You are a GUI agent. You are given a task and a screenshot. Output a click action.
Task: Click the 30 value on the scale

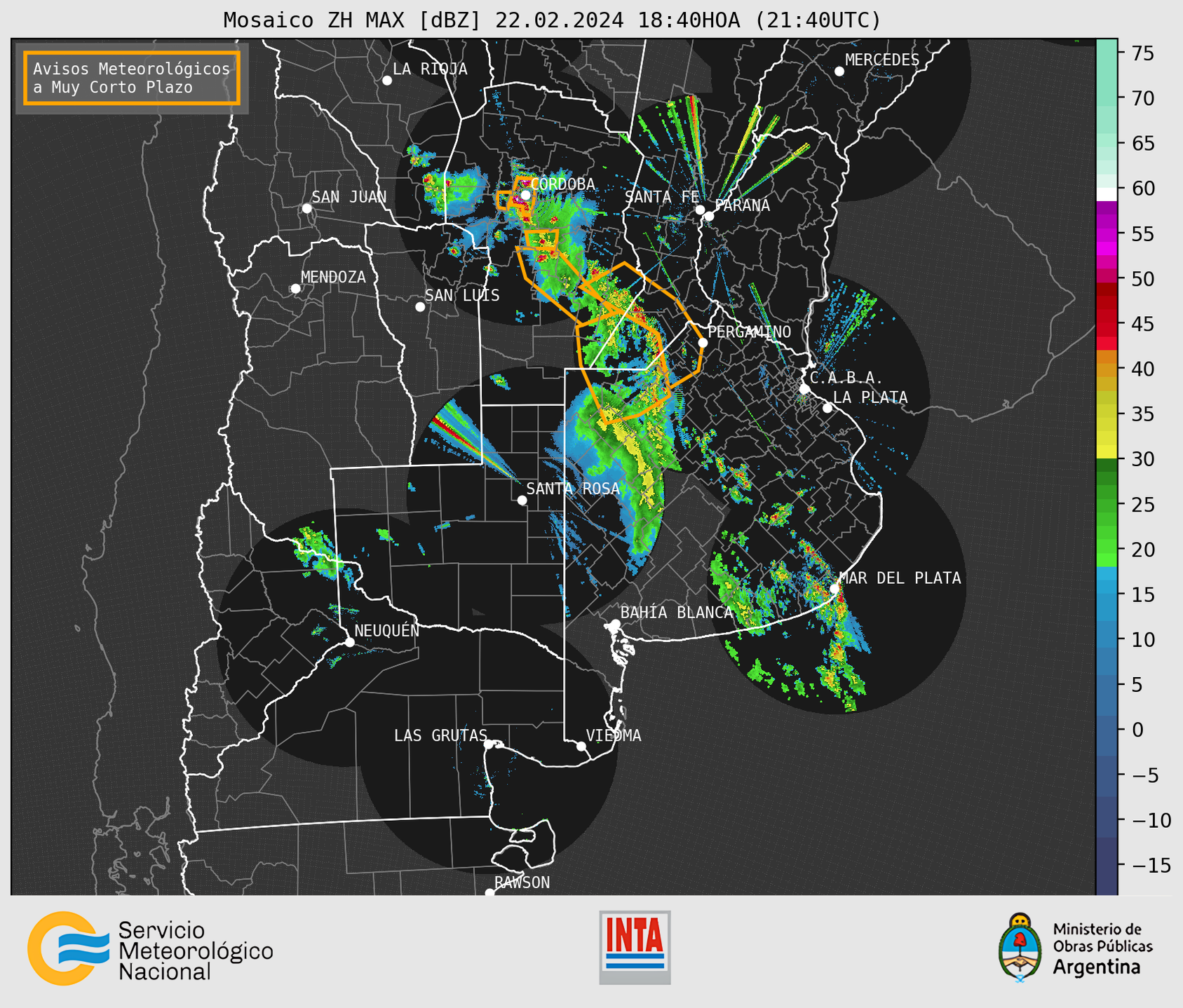pyautogui.click(x=1143, y=459)
